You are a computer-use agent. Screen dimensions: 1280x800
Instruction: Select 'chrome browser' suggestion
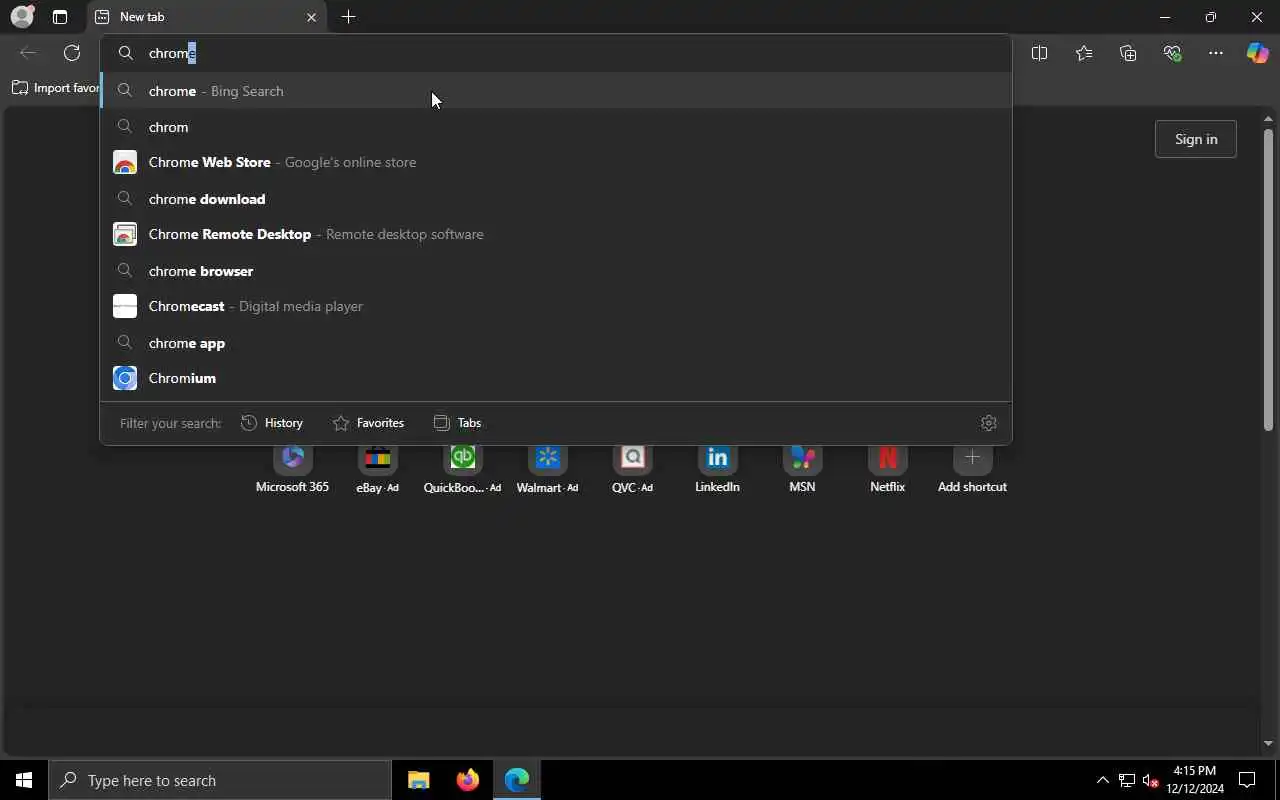point(555,271)
